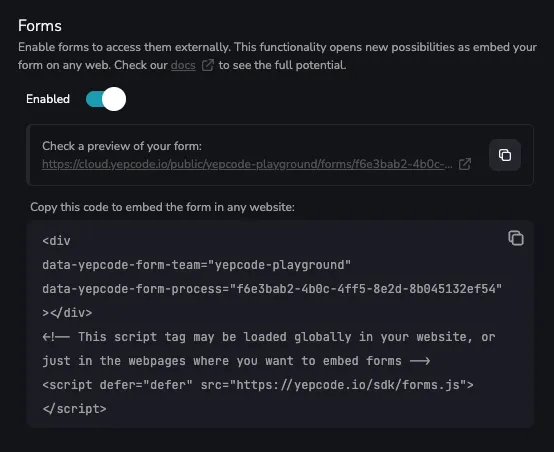Screen dimensions: 554x452
Task: Open the cloud.yepcode.io form preview URL
Action: click(247, 164)
